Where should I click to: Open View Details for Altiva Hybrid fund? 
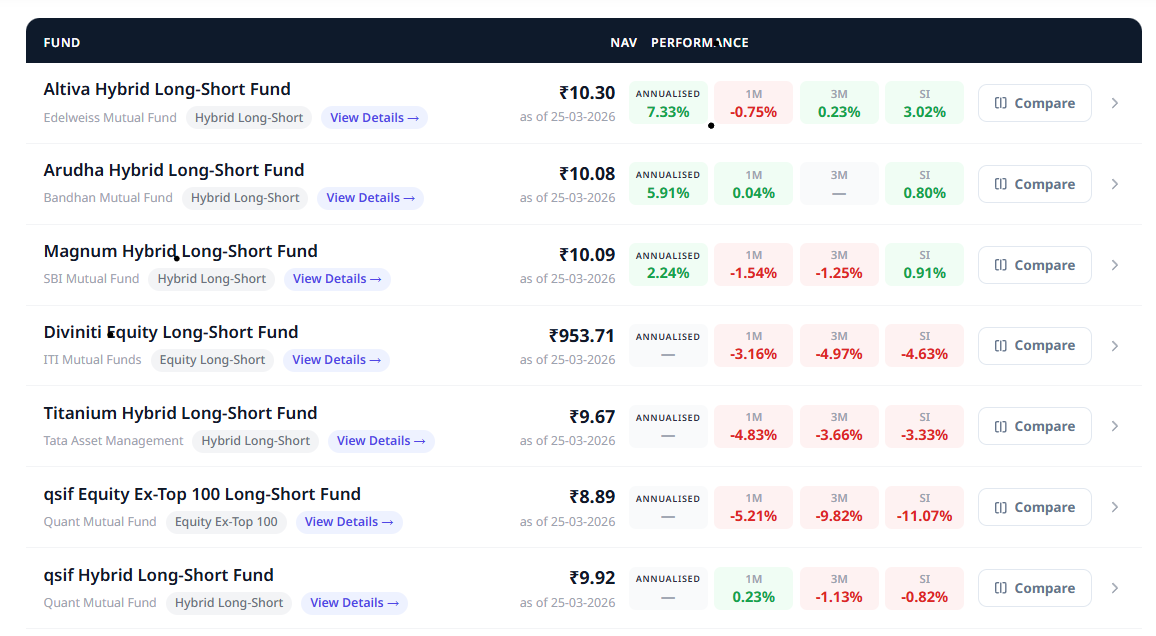tap(374, 118)
